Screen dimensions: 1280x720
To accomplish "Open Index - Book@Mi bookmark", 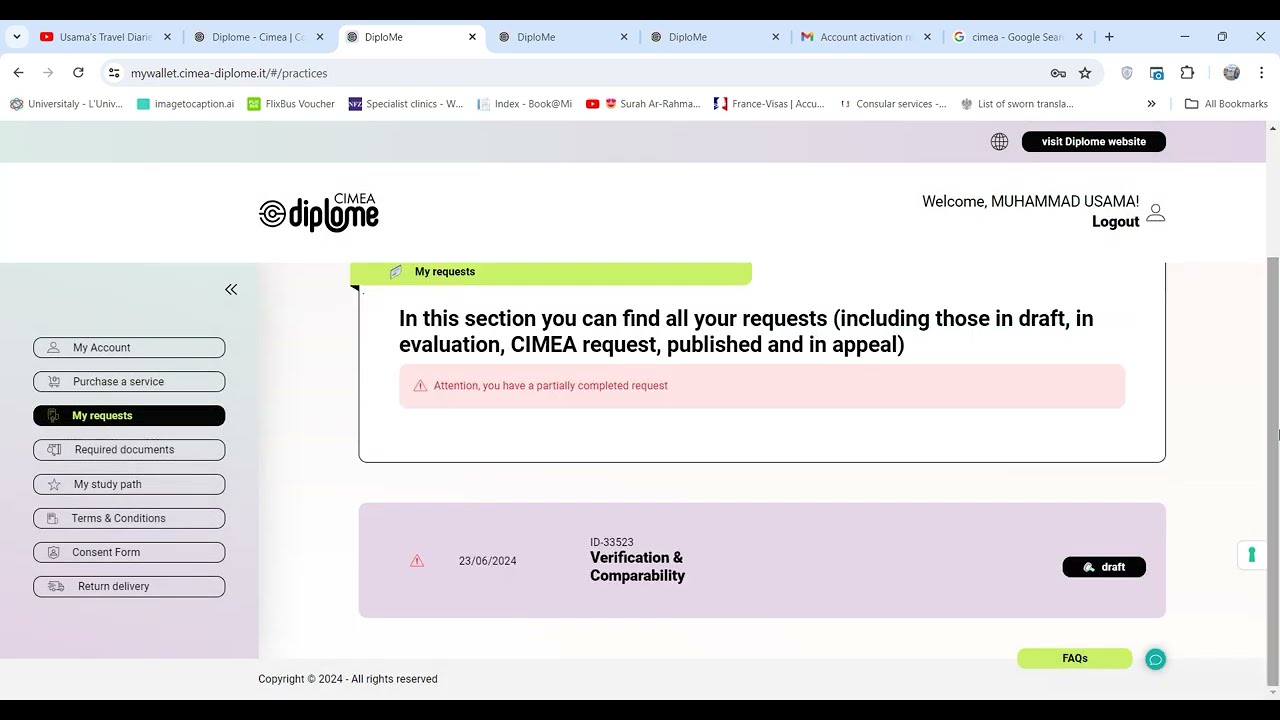I will tap(524, 104).
